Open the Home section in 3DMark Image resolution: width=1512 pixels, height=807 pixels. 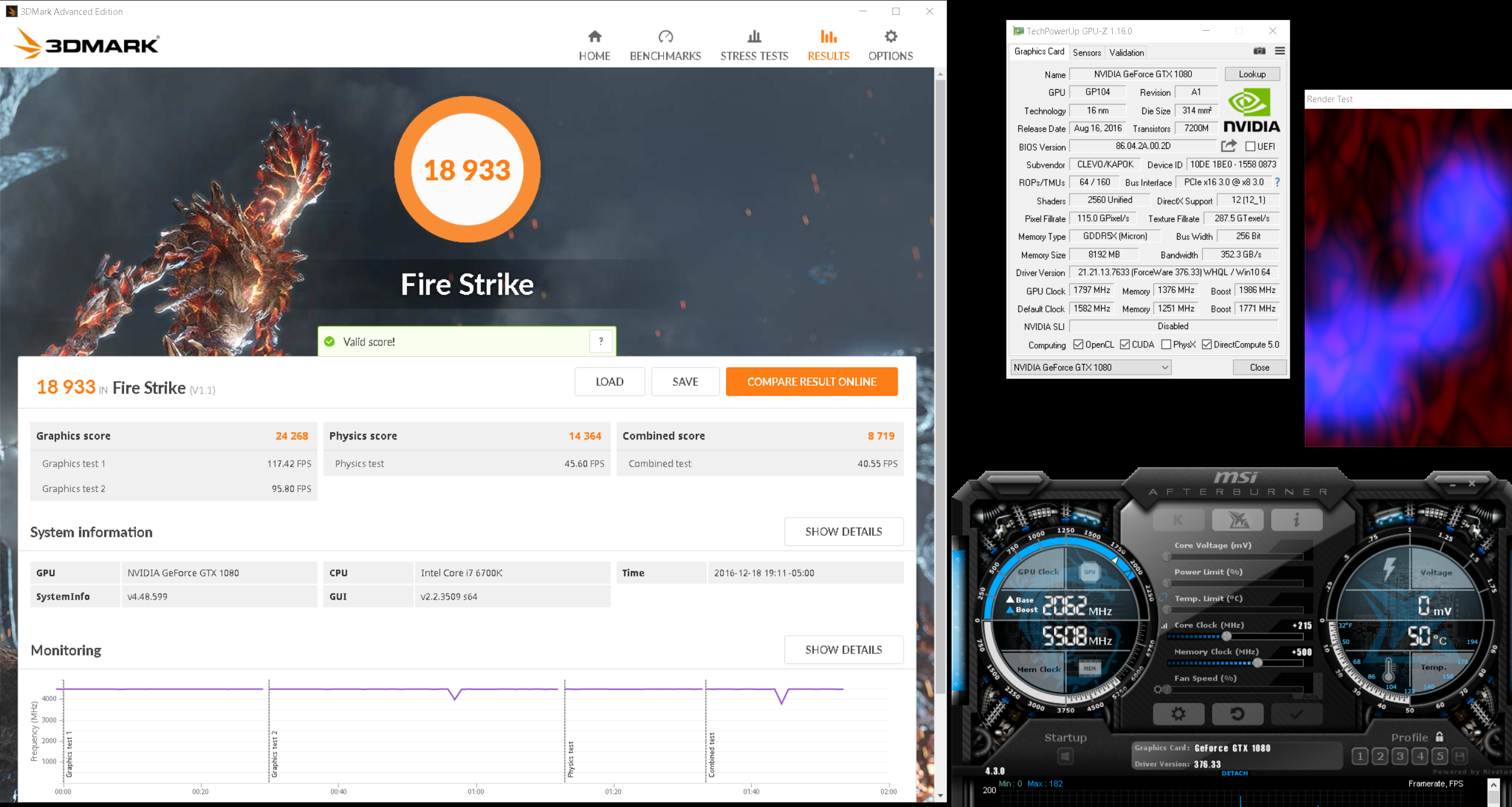[594, 46]
